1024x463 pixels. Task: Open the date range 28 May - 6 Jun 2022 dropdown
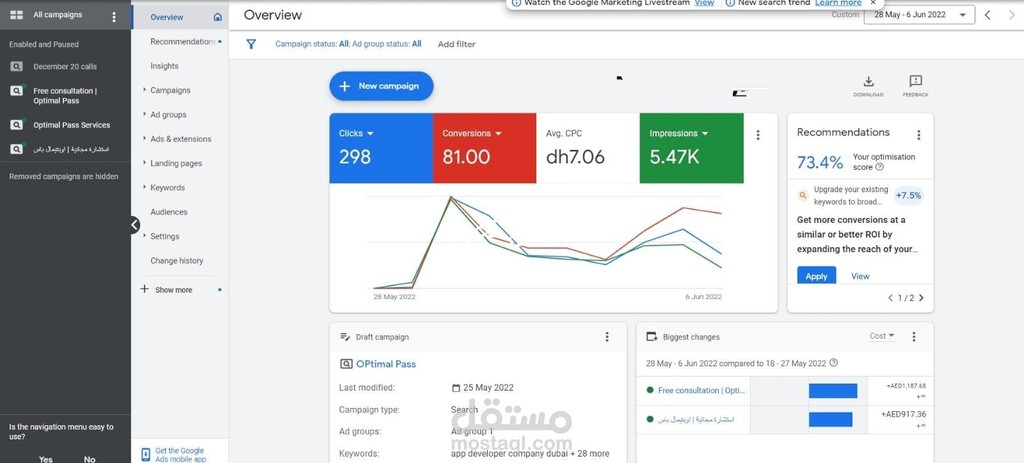[919, 15]
